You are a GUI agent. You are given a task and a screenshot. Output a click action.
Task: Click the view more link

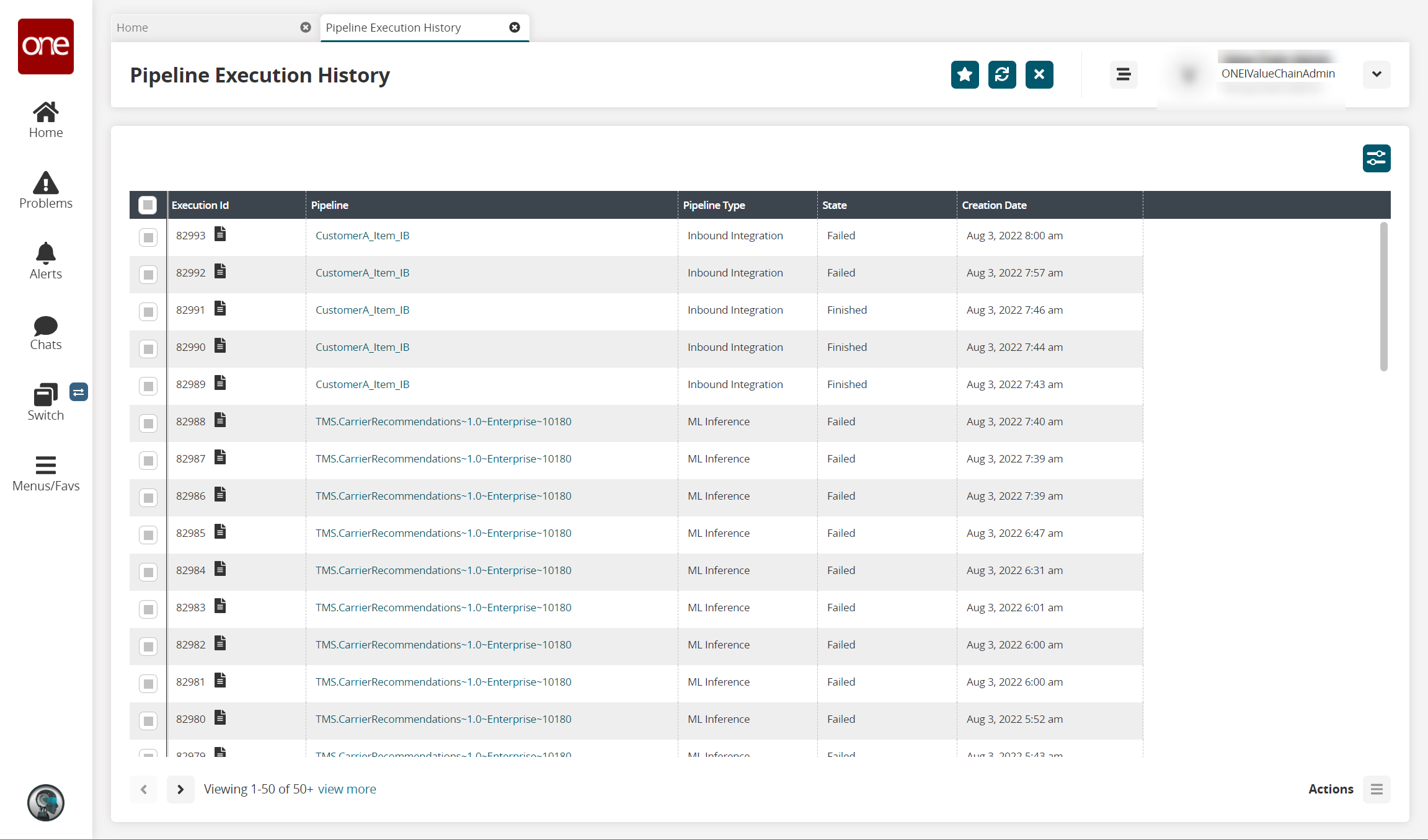tap(347, 789)
